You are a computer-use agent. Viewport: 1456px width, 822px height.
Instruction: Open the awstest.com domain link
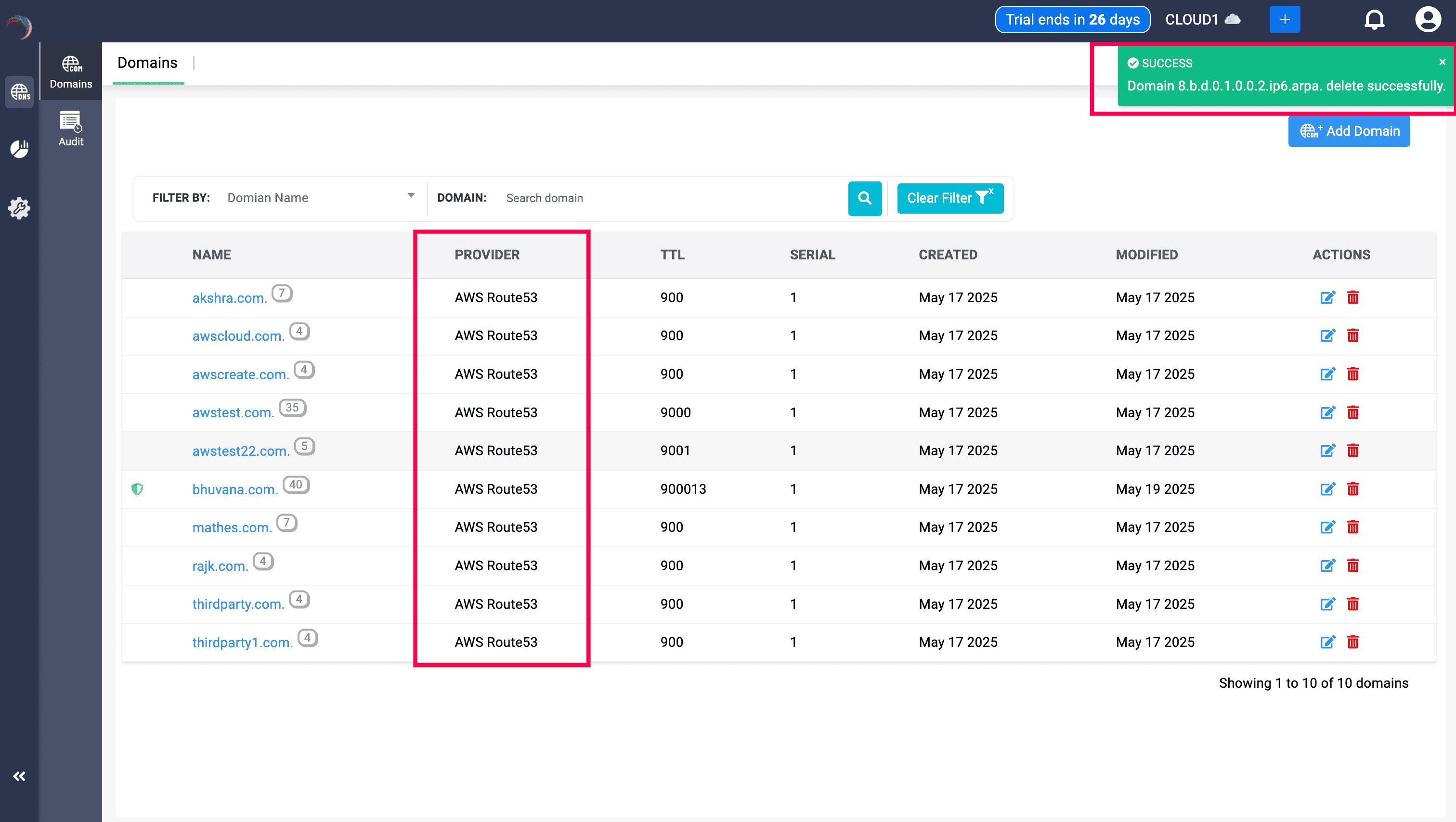pos(232,412)
